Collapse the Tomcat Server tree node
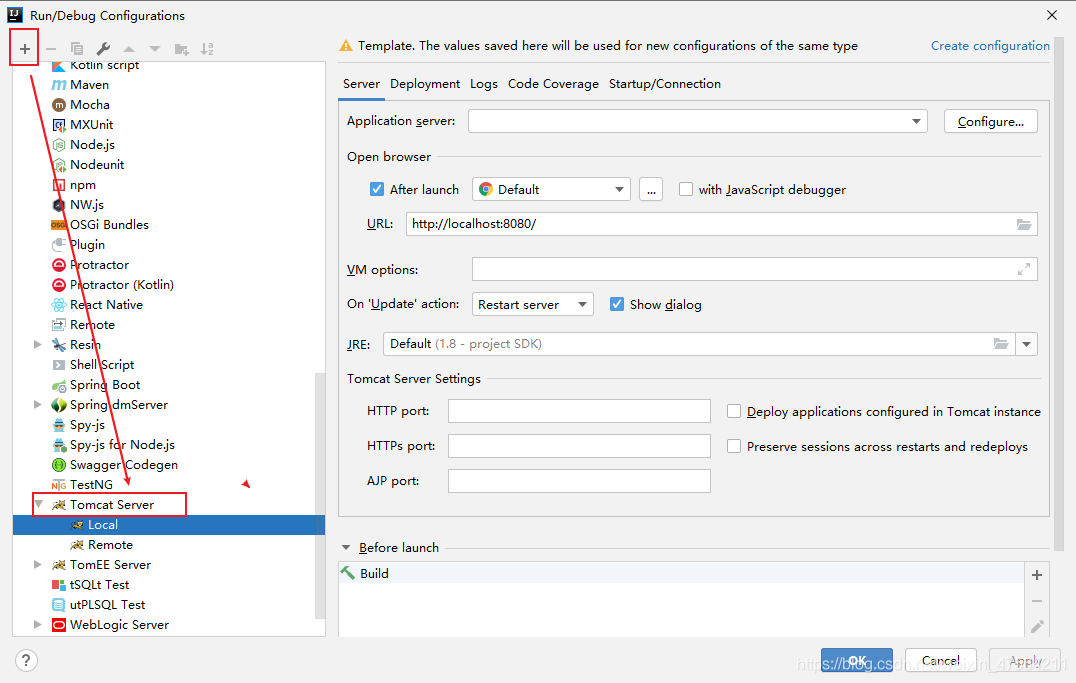Screen dimensions: 1076x683 pos(39,505)
